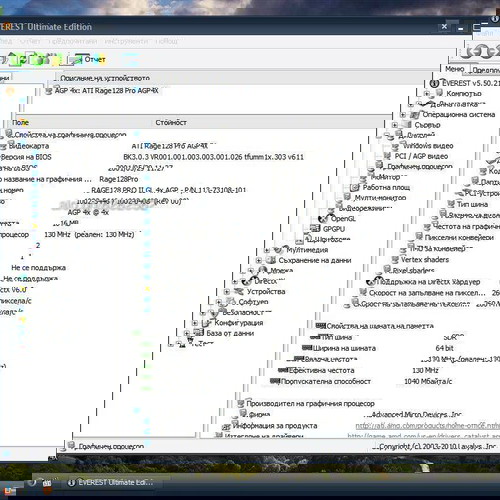This screenshot has width=500, height=500.
Task: Click the Операционна система icon
Action: (414, 115)
